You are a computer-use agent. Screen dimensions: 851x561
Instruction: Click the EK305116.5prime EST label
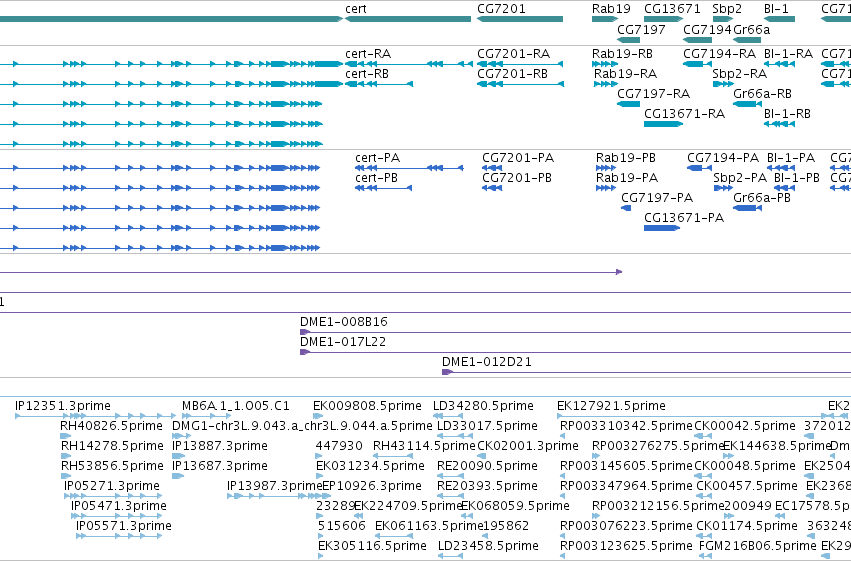pyautogui.click(x=372, y=546)
